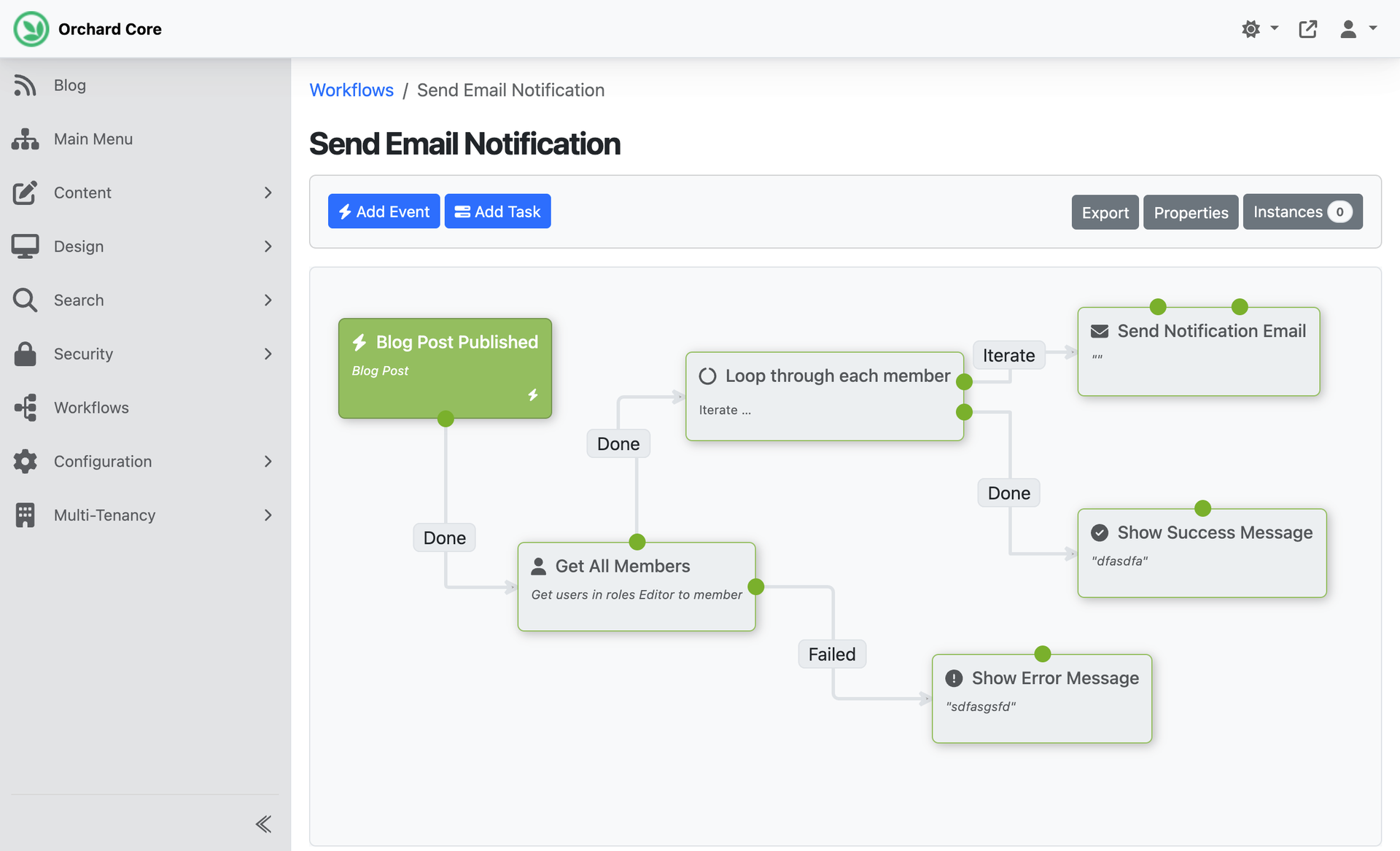Select the Blog Post Published event node
This screenshot has height=851, width=1400.
(x=445, y=368)
